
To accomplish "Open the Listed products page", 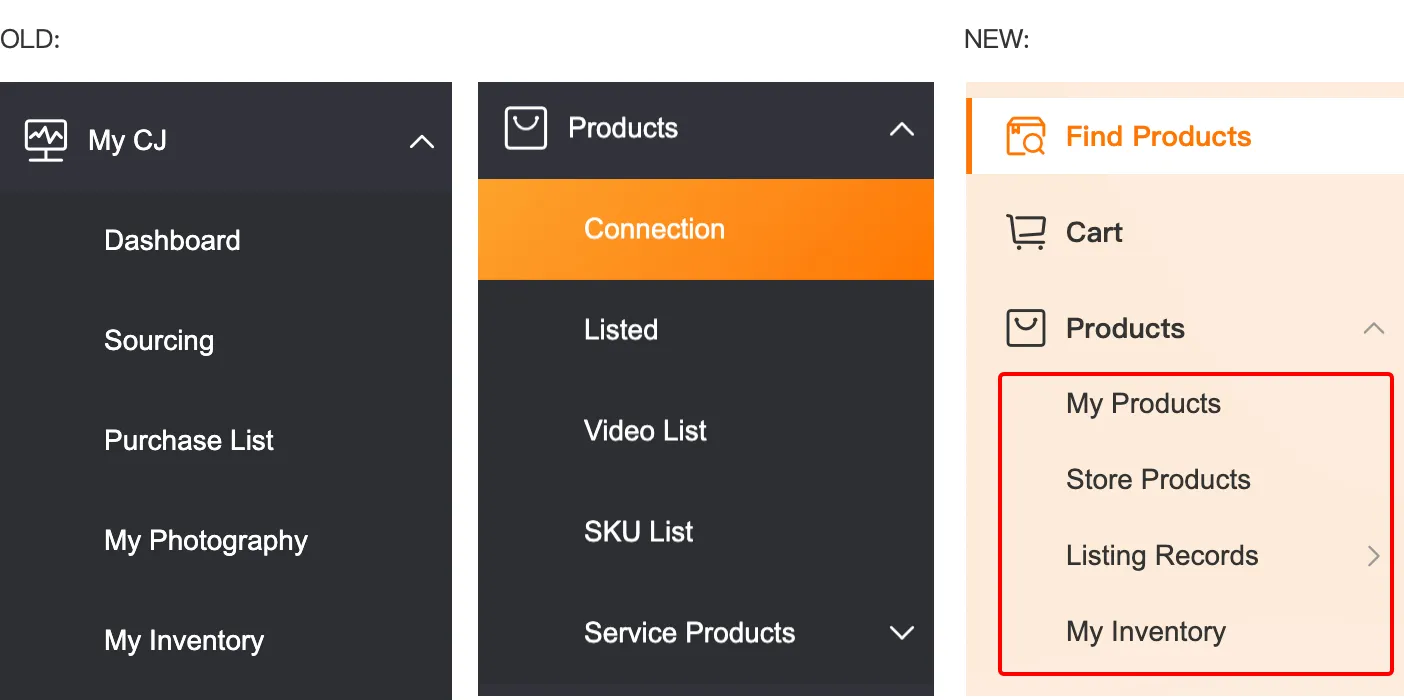I will [621, 330].
